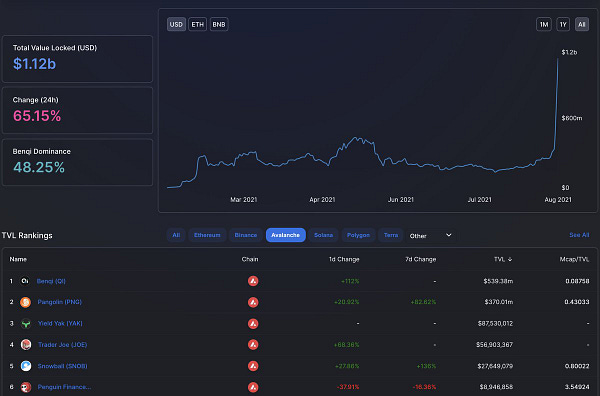This screenshot has width=600, height=396.
Task: Click the Avalanche chain icon in Penguin Finance row
Action: pos(253,387)
